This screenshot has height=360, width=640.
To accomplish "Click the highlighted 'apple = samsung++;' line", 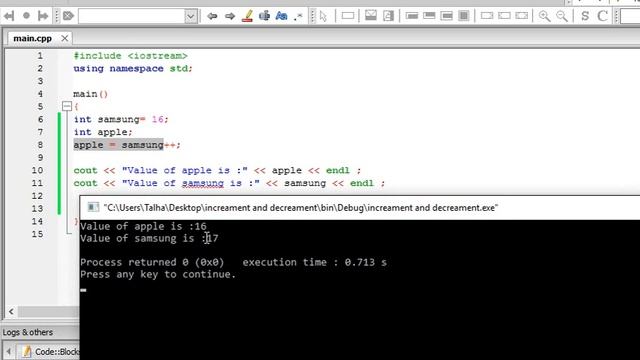I will point(127,145).
